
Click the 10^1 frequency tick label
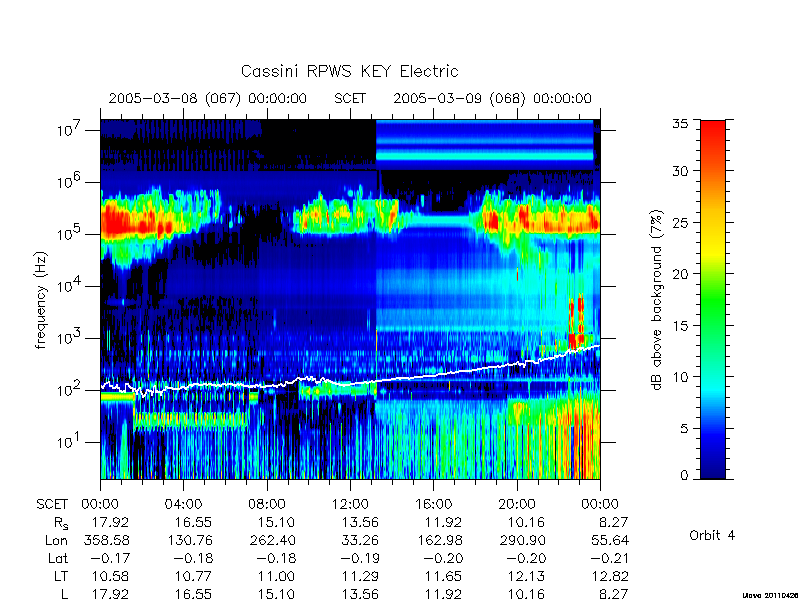(70, 442)
